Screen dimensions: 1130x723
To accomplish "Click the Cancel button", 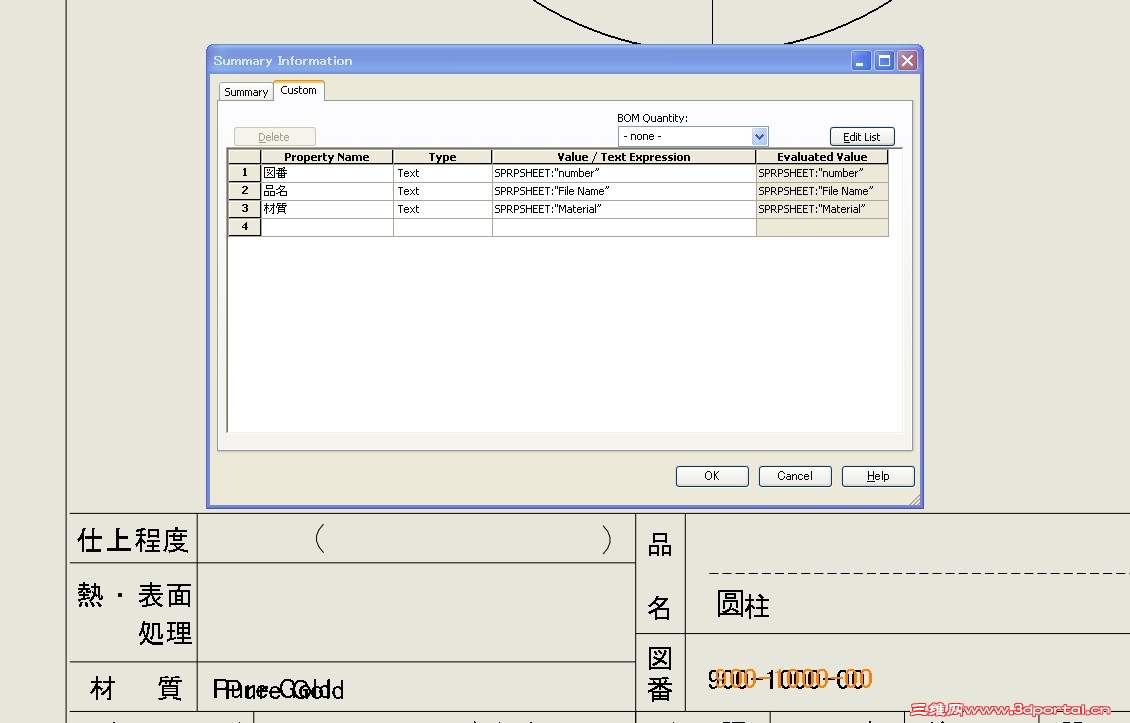I will click(x=795, y=476).
